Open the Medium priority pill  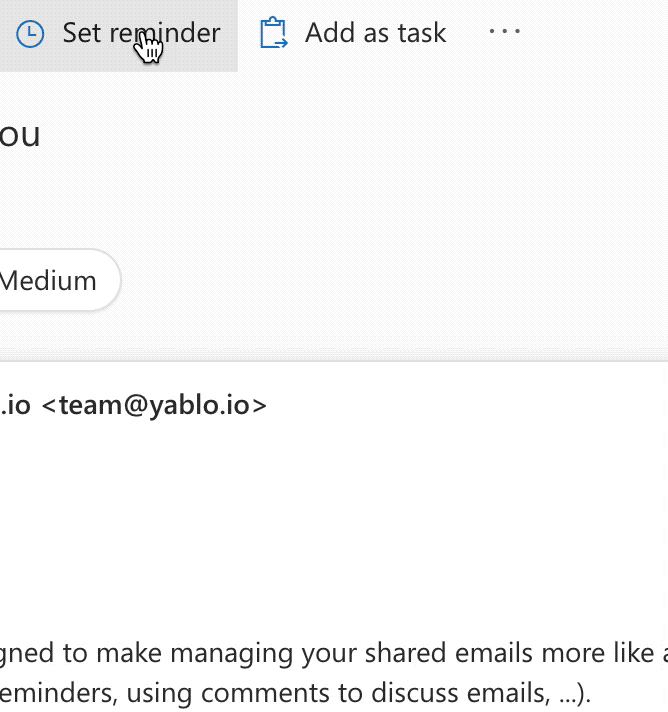(52, 281)
